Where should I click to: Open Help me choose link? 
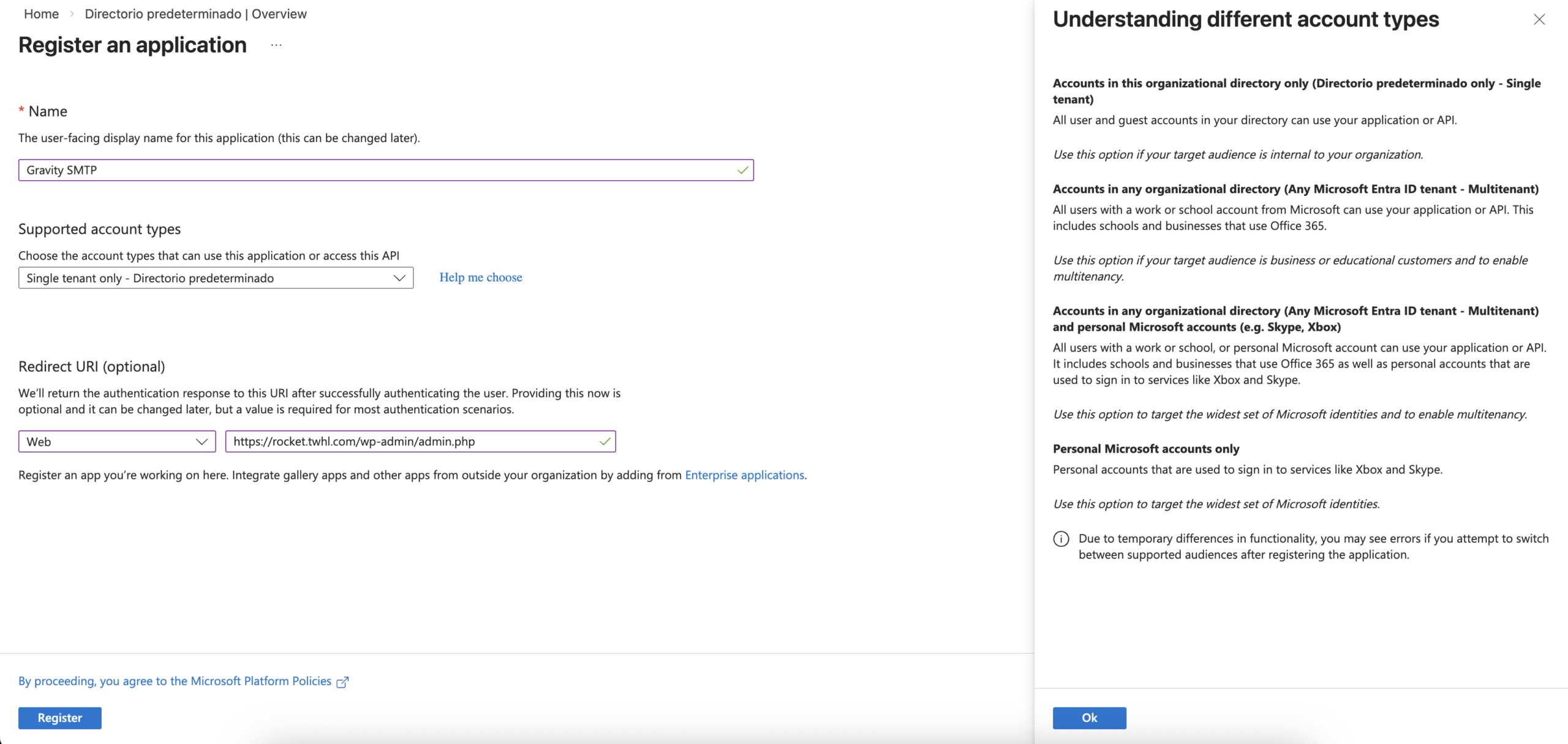click(x=480, y=277)
